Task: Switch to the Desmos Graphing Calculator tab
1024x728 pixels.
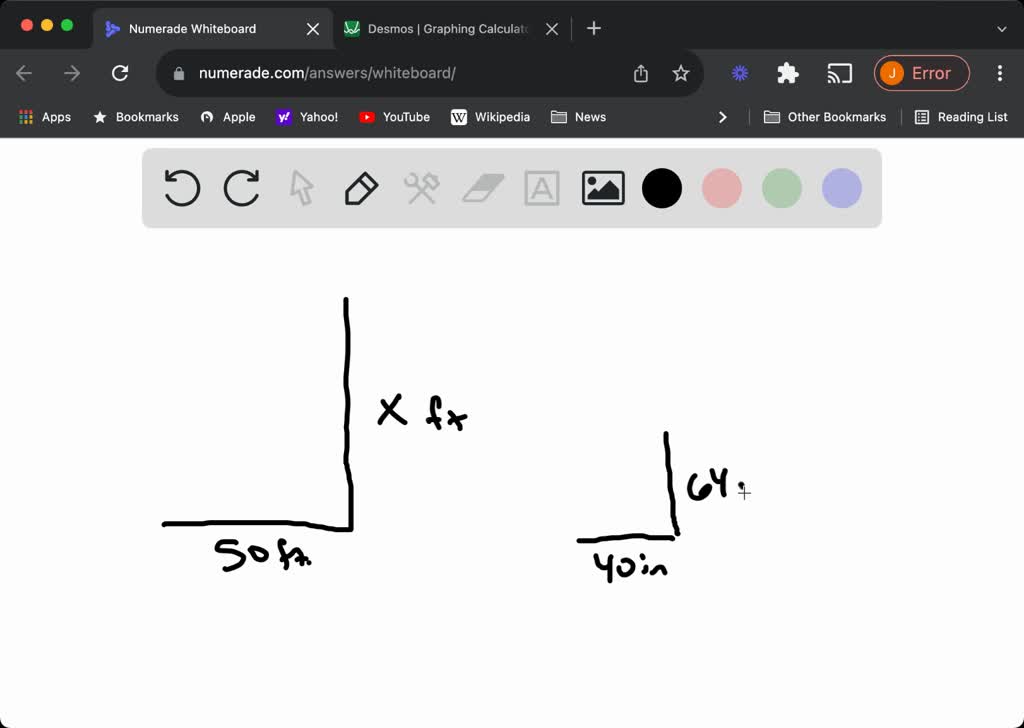Action: (x=446, y=29)
